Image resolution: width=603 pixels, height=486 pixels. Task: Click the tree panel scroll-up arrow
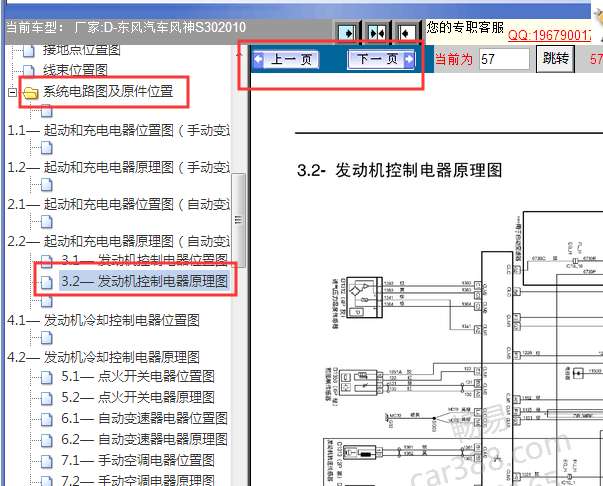point(239,55)
